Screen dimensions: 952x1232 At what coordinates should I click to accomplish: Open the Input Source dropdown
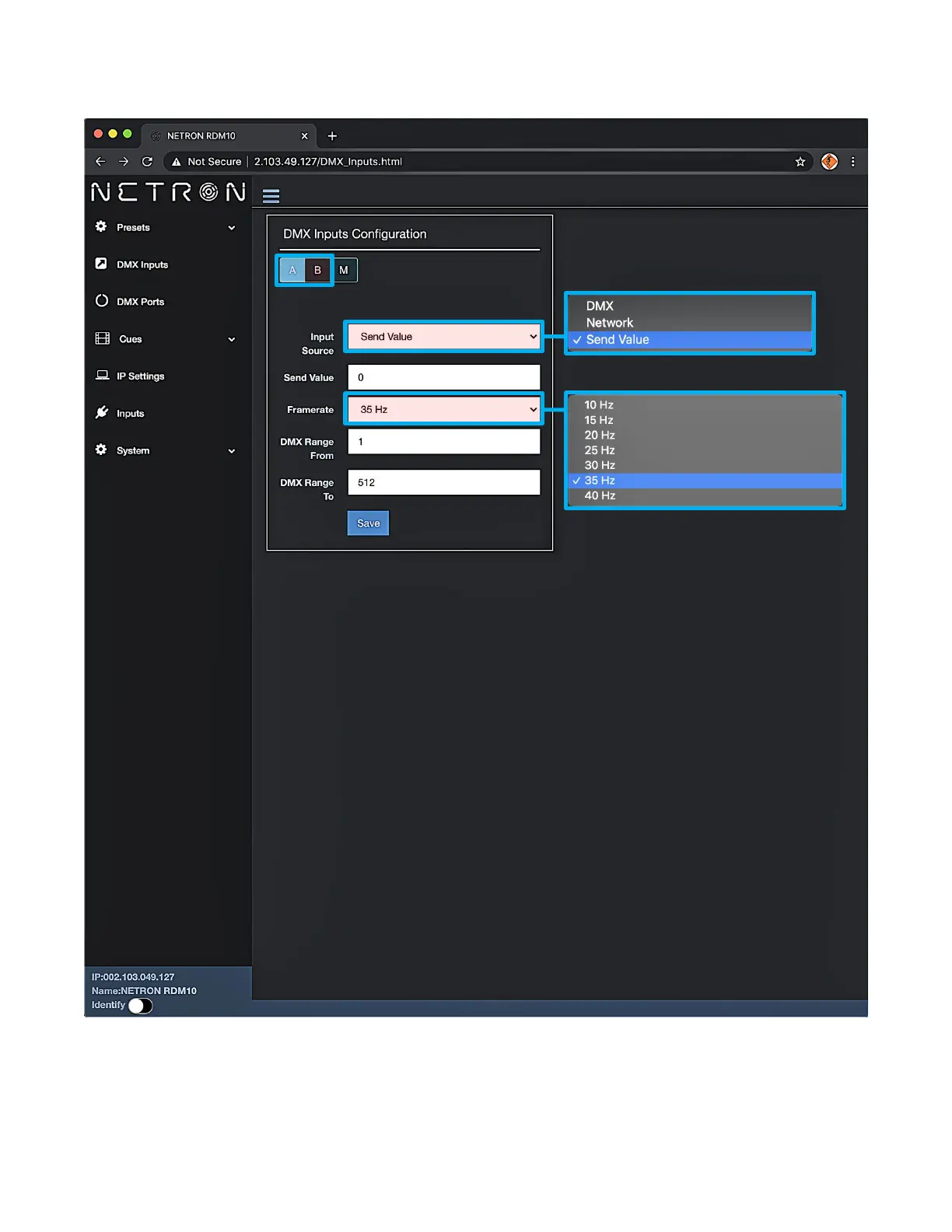(443, 337)
